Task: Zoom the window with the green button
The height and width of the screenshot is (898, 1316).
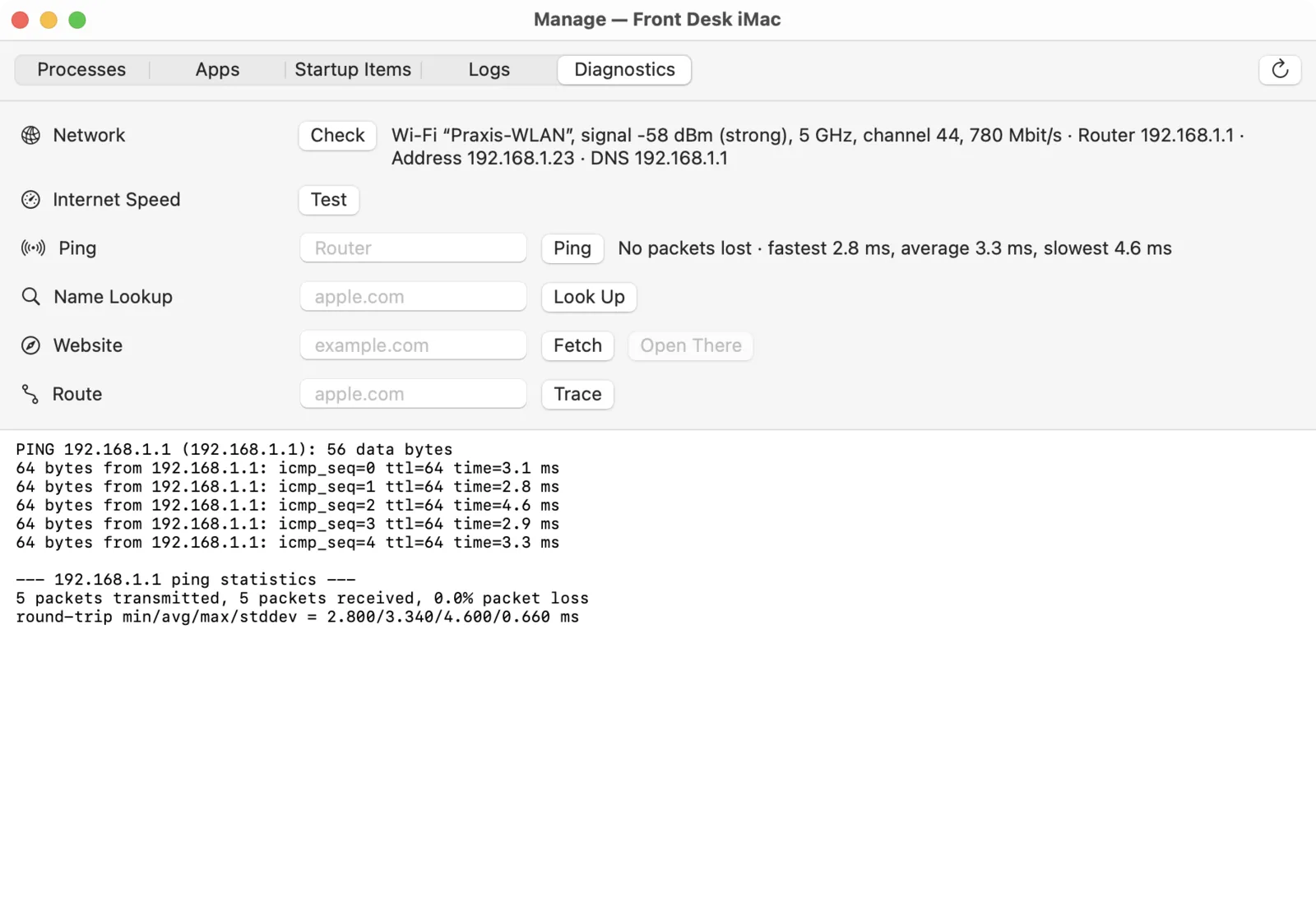Action: (77, 20)
